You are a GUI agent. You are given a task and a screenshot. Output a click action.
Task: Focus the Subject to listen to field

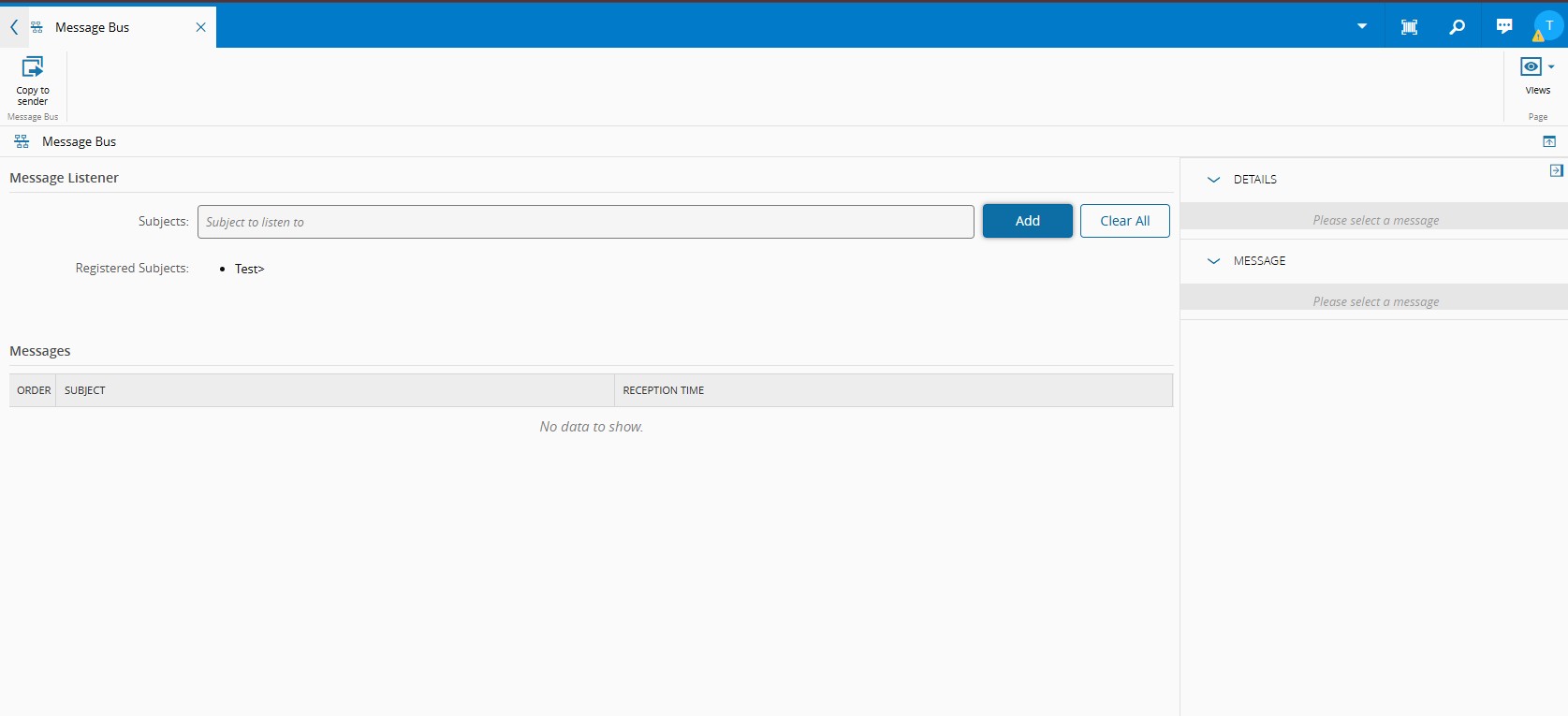click(x=585, y=222)
